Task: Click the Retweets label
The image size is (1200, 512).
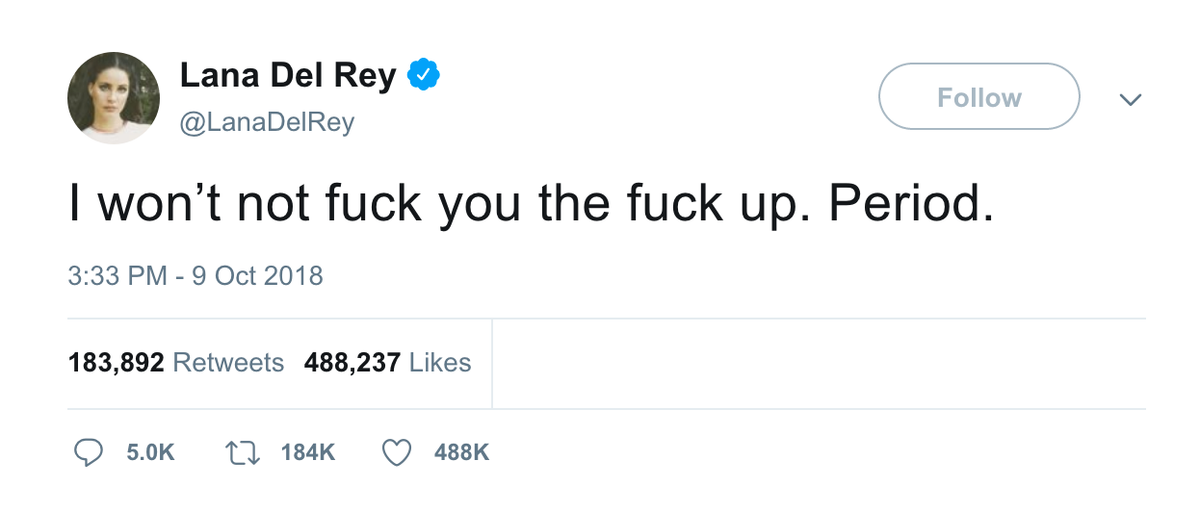Action: (229, 362)
